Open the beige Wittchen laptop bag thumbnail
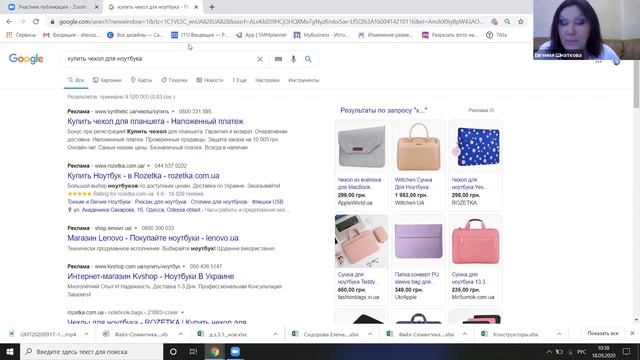The width and height of the screenshot is (640, 360). click(418, 147)
